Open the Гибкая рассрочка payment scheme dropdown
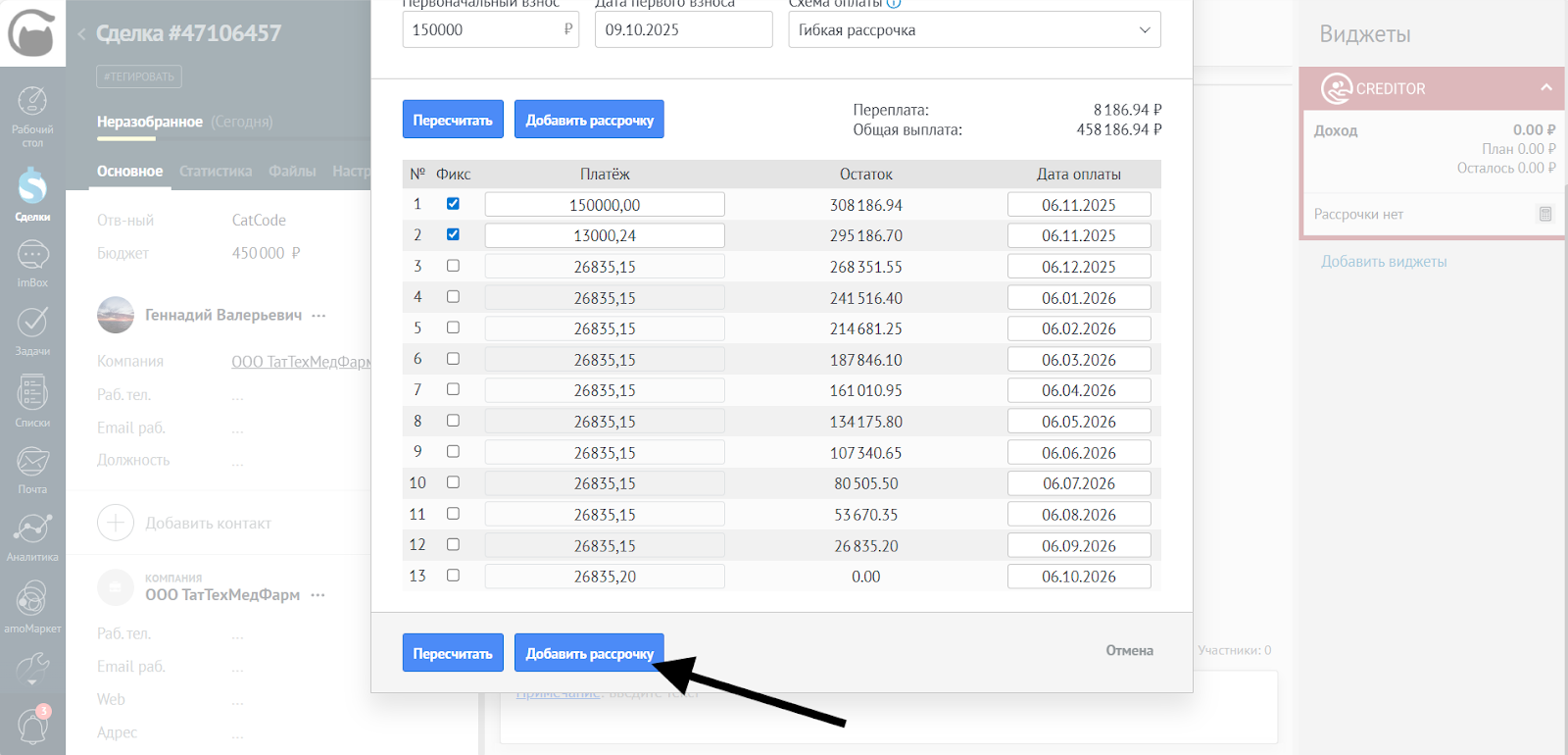The height and width of the screenshot is (755, 1568). pyautogui.click(x=974, y=30)
